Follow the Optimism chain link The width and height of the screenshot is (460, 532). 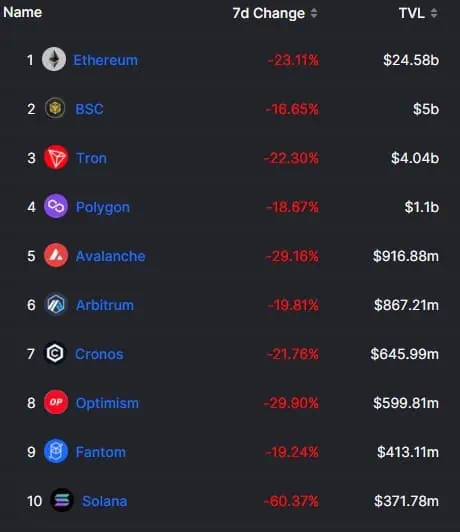107,403
